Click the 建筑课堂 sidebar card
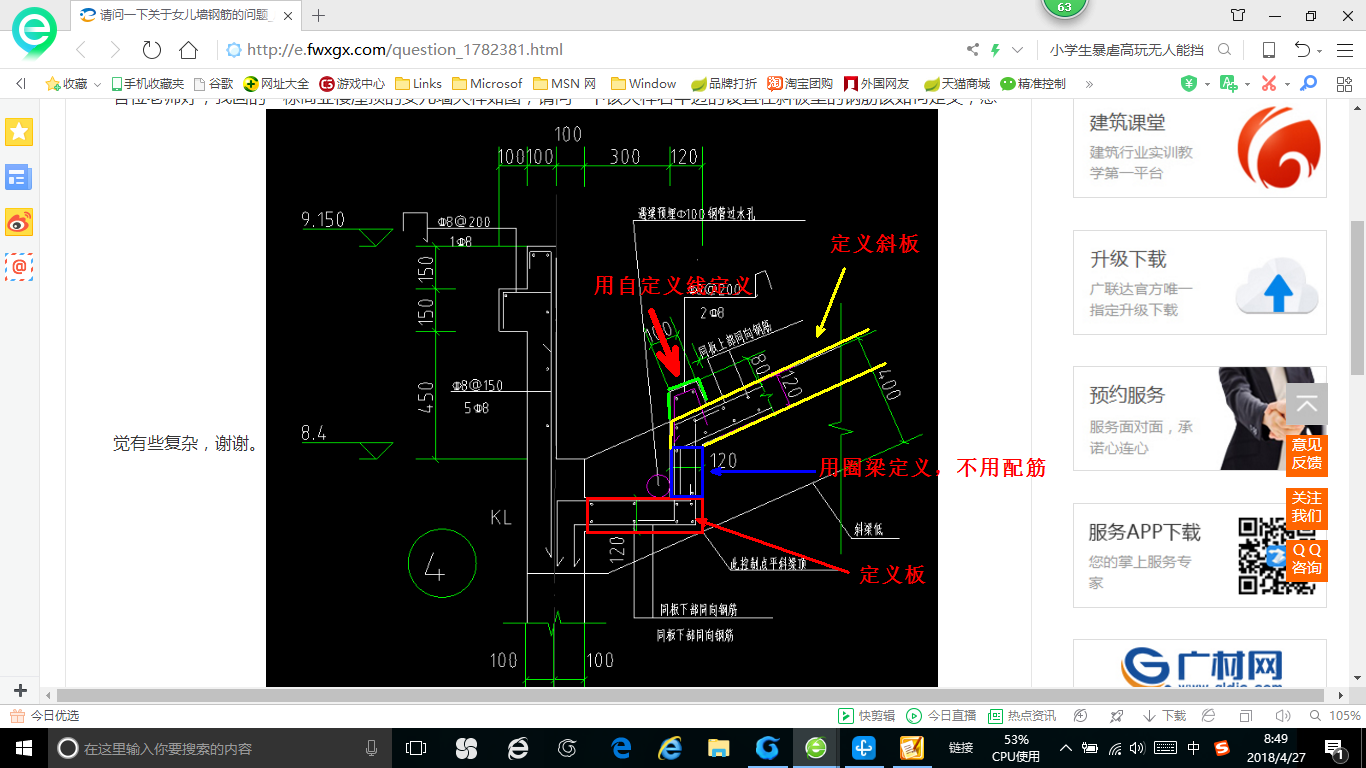The width and height of the screenshot is (1366, 768). tap(1200, 150)
